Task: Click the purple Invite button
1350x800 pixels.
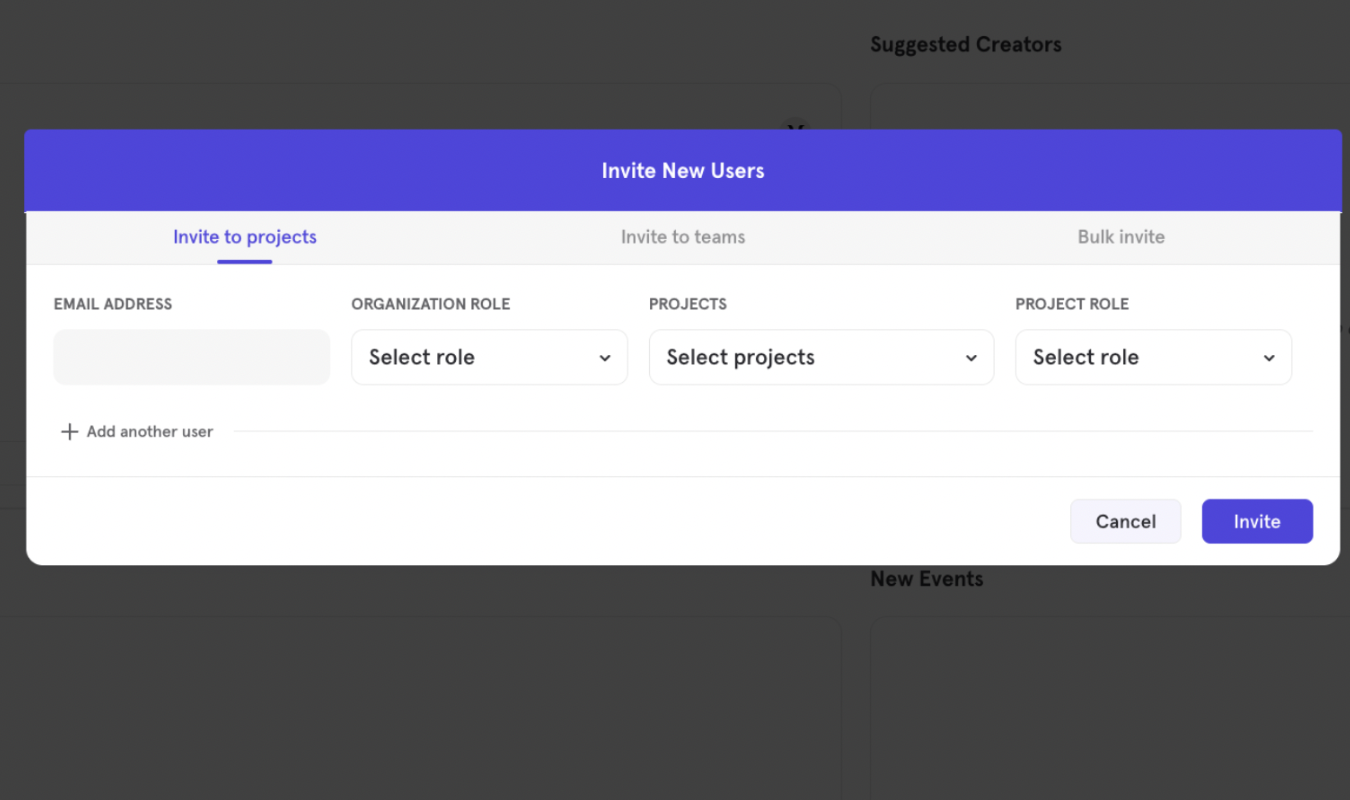Action: click(1256, 521)
